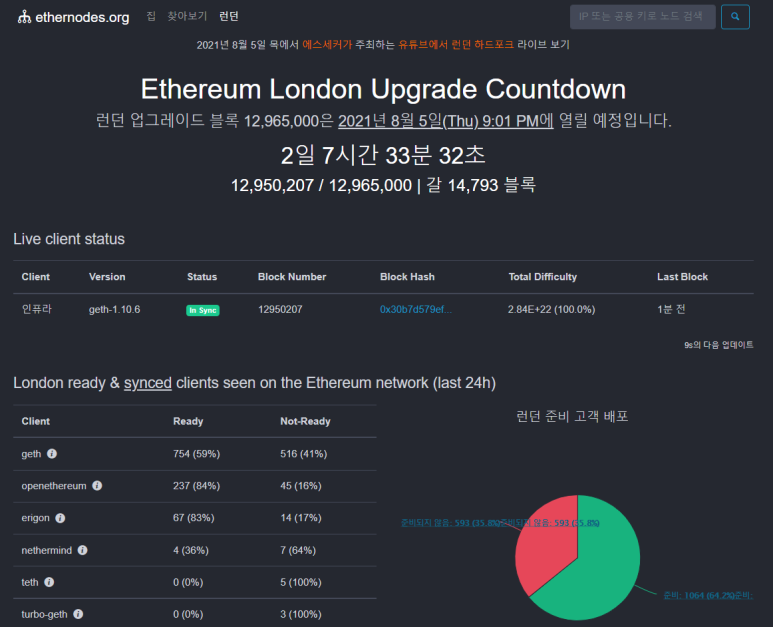Screen dimensions: 773x627
Task: Click the Not-Ready column header
Action: click(x=305, y=421)
